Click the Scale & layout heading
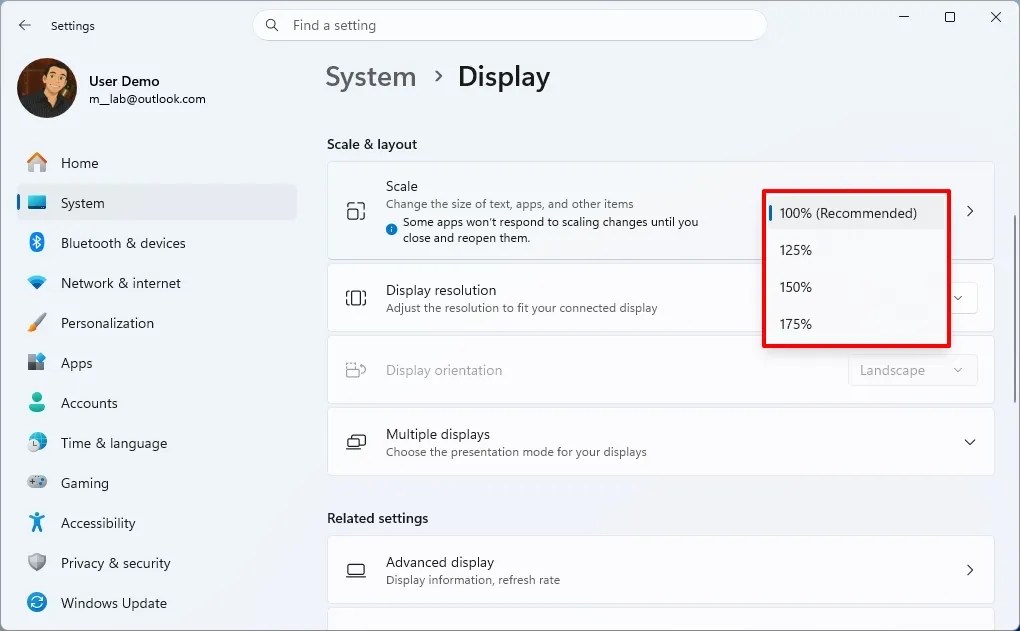 pyautogui.click(x=372, y=144)
